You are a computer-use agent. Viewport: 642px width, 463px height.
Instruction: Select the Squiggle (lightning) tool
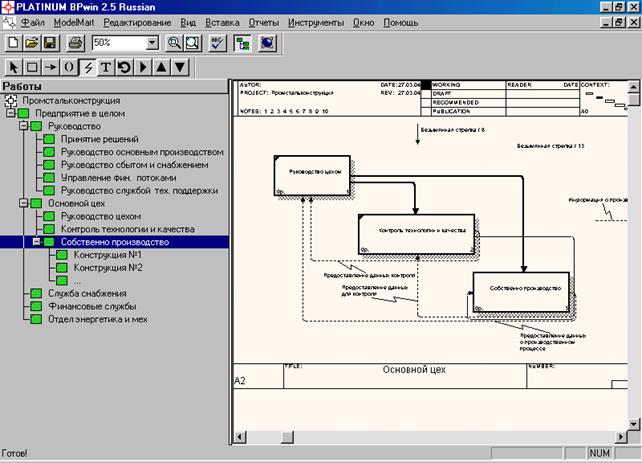(88, 67)
